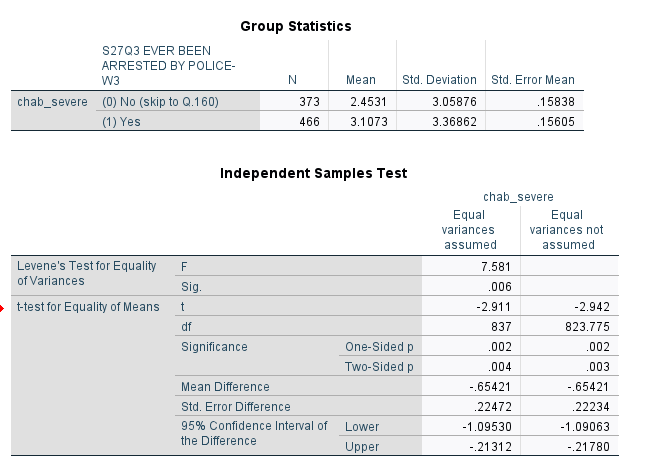Screen dimensions: 647x473
Task: Select the '(0) No (skip to Q.160)' row label
Action: click(160, 102)
